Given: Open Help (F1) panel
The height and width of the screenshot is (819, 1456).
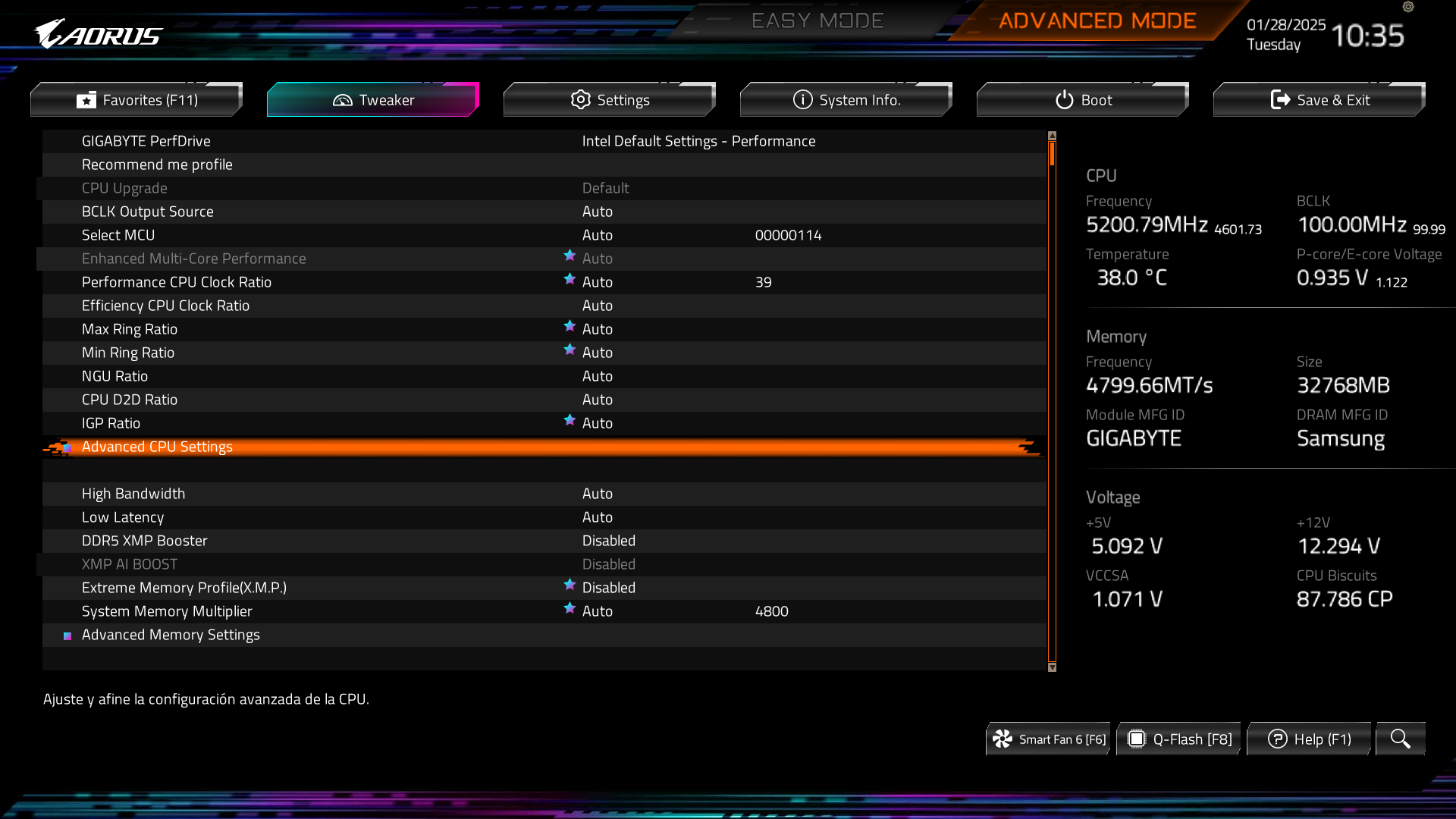Looking at the screenshot, I should (x=1310, y=739).
